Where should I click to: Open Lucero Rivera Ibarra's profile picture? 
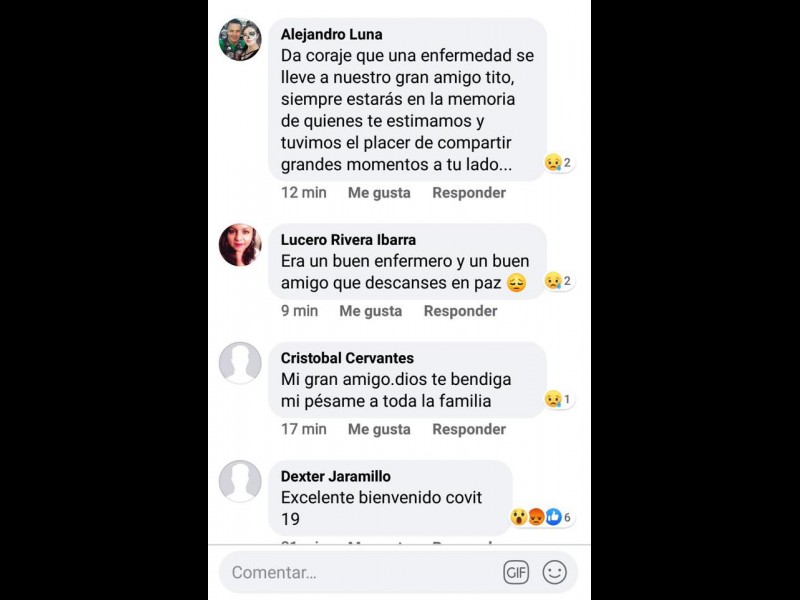point(240,245)
